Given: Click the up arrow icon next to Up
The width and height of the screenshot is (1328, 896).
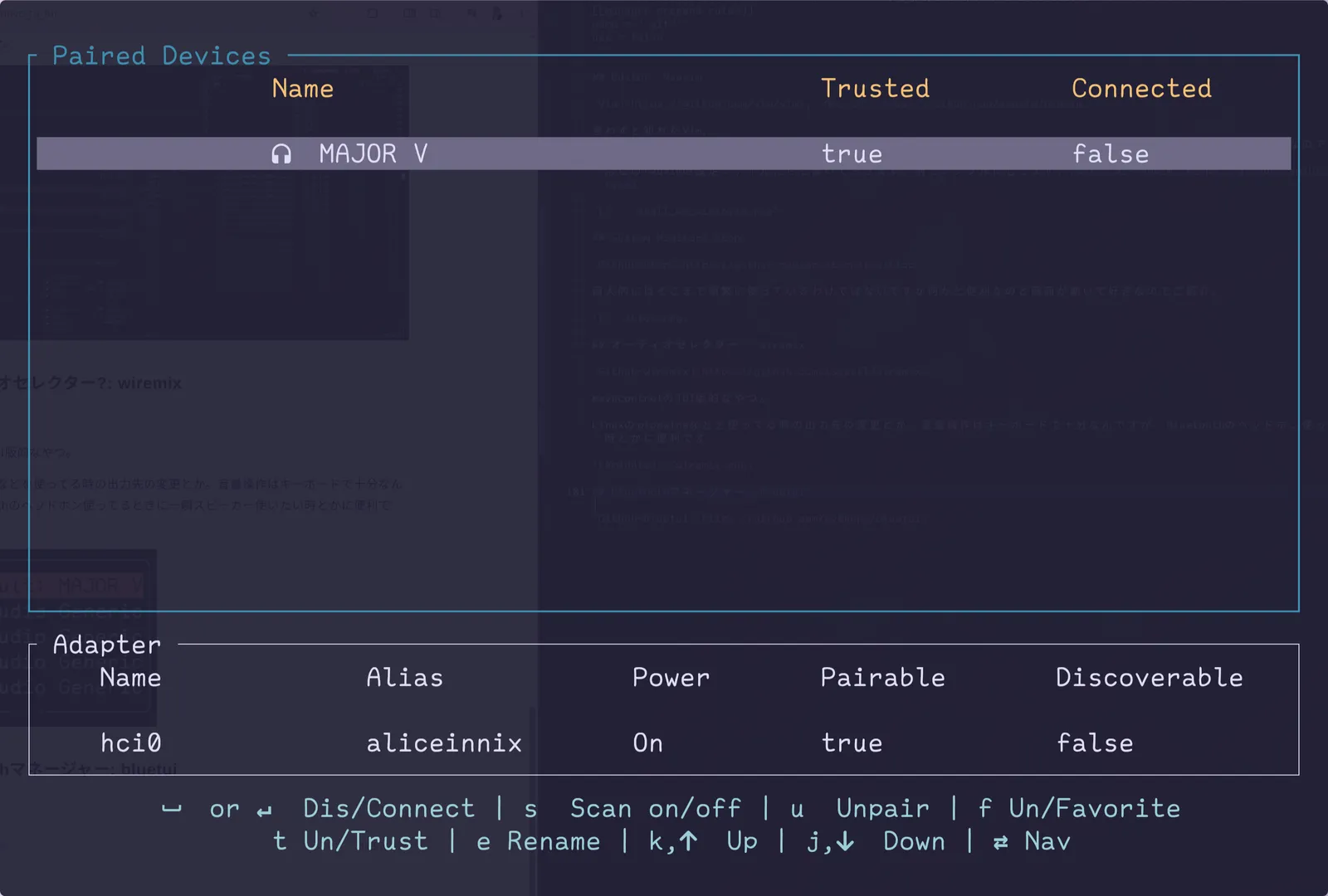Looking at the screenshot, I should 688,841.
